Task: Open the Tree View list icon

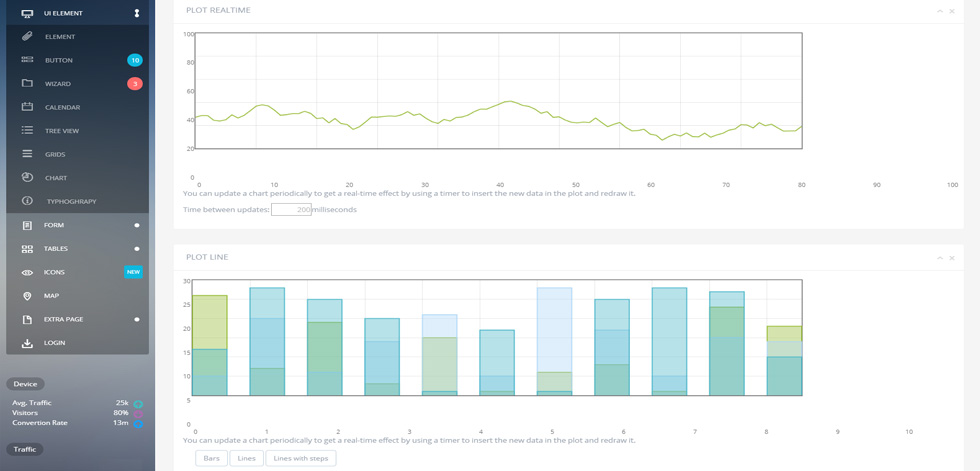Action: 27,131
